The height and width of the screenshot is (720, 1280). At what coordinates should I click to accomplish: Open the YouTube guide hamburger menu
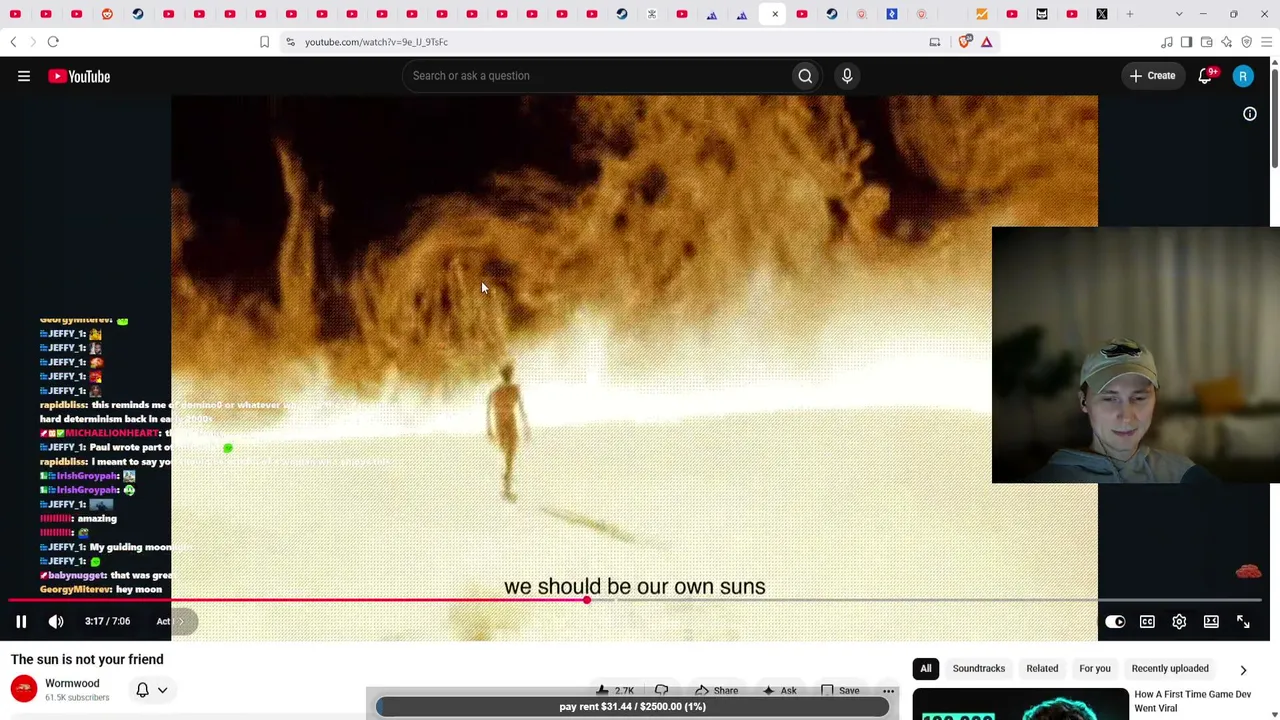[x=24, y=76]
